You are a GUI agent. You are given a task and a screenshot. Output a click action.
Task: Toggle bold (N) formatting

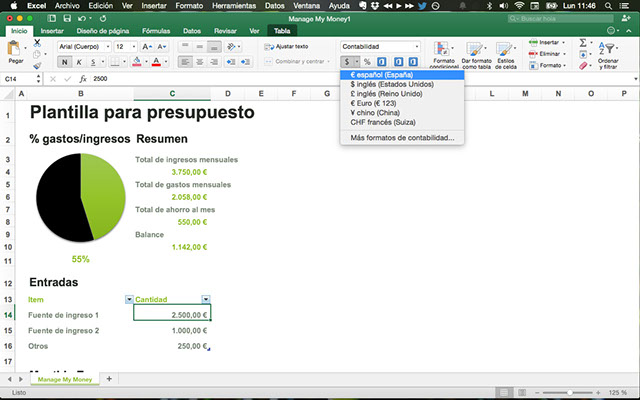click(x=65, y=62)
